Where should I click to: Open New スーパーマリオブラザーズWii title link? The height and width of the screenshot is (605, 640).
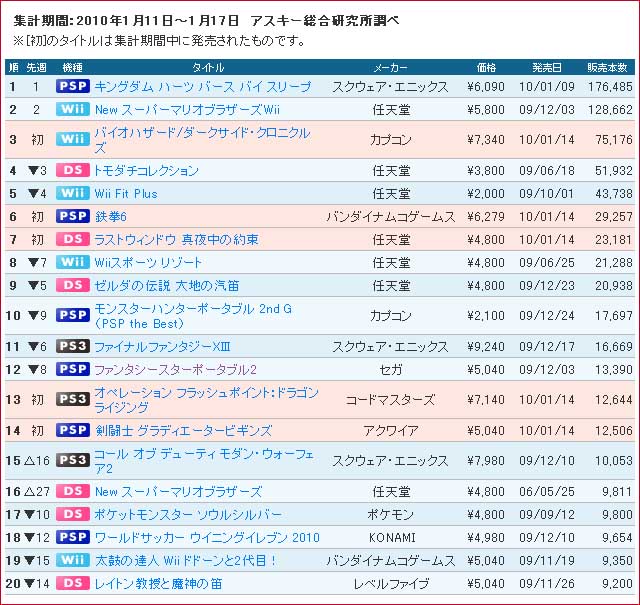tap(187, 110)
